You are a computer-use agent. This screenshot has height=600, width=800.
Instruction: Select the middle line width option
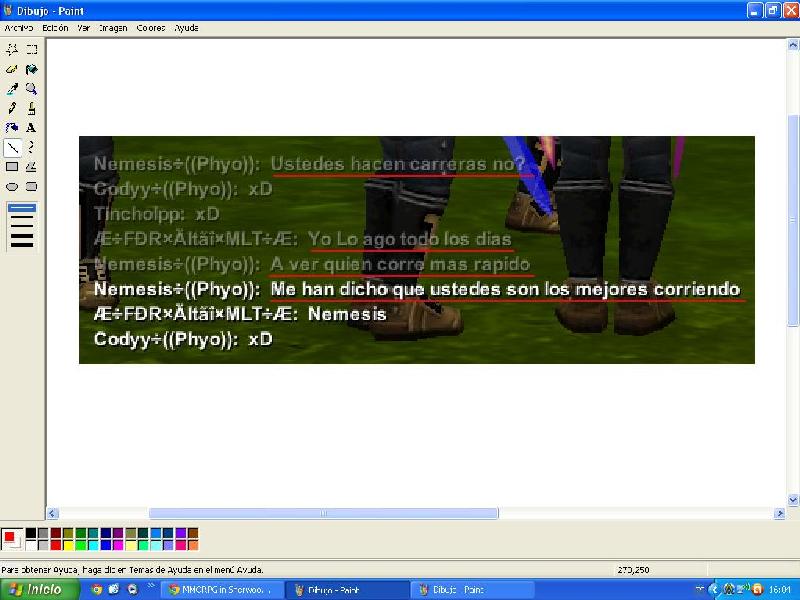[x=22, y=226]
